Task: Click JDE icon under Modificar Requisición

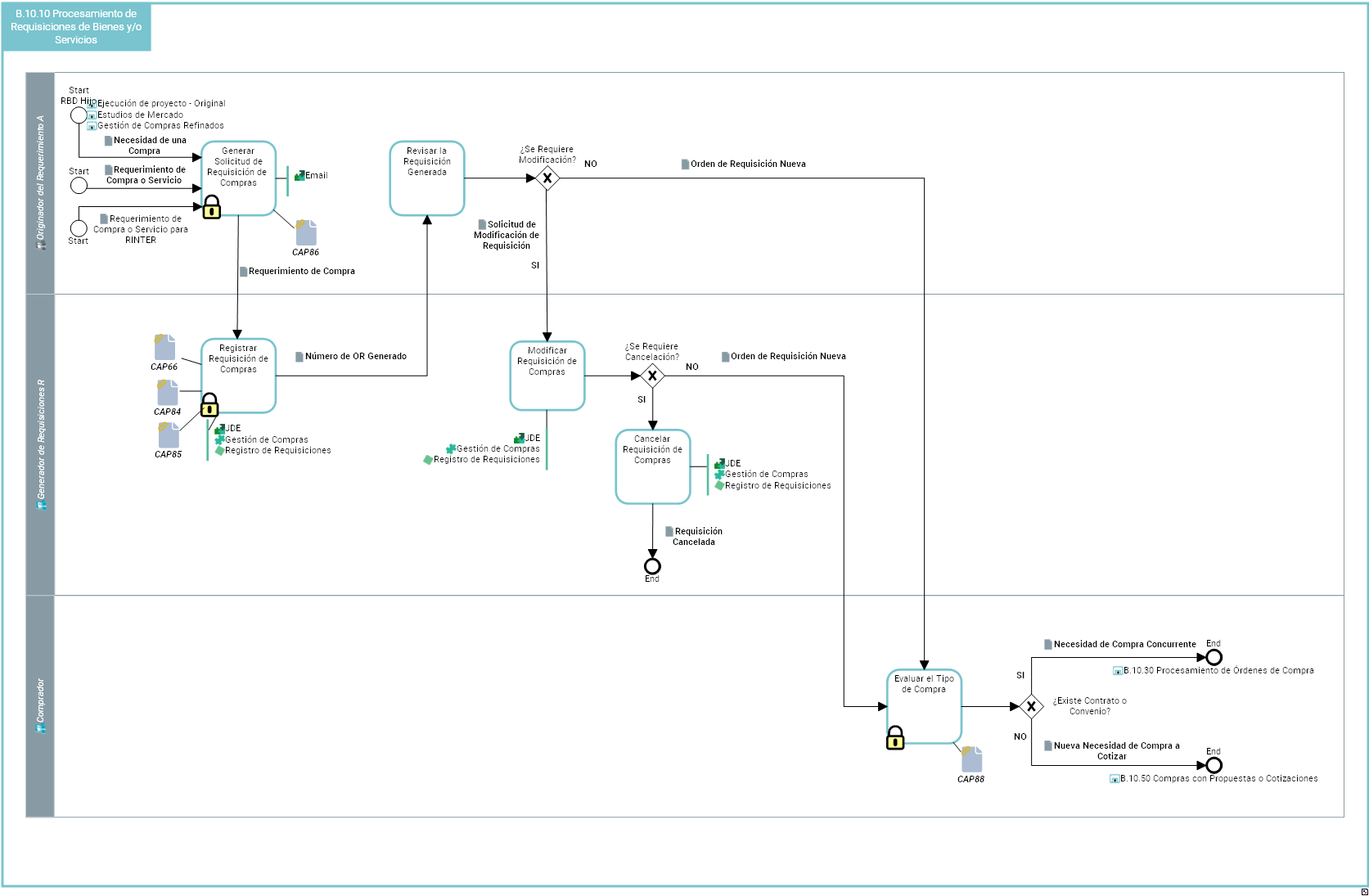Action: point(519,438)
